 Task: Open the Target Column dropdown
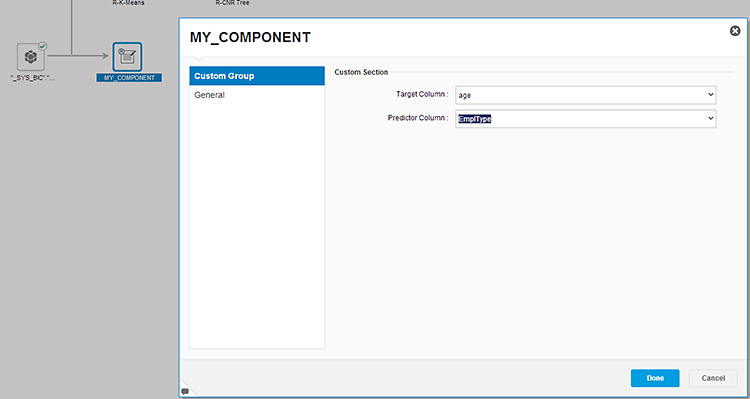(x=585, y=95)
